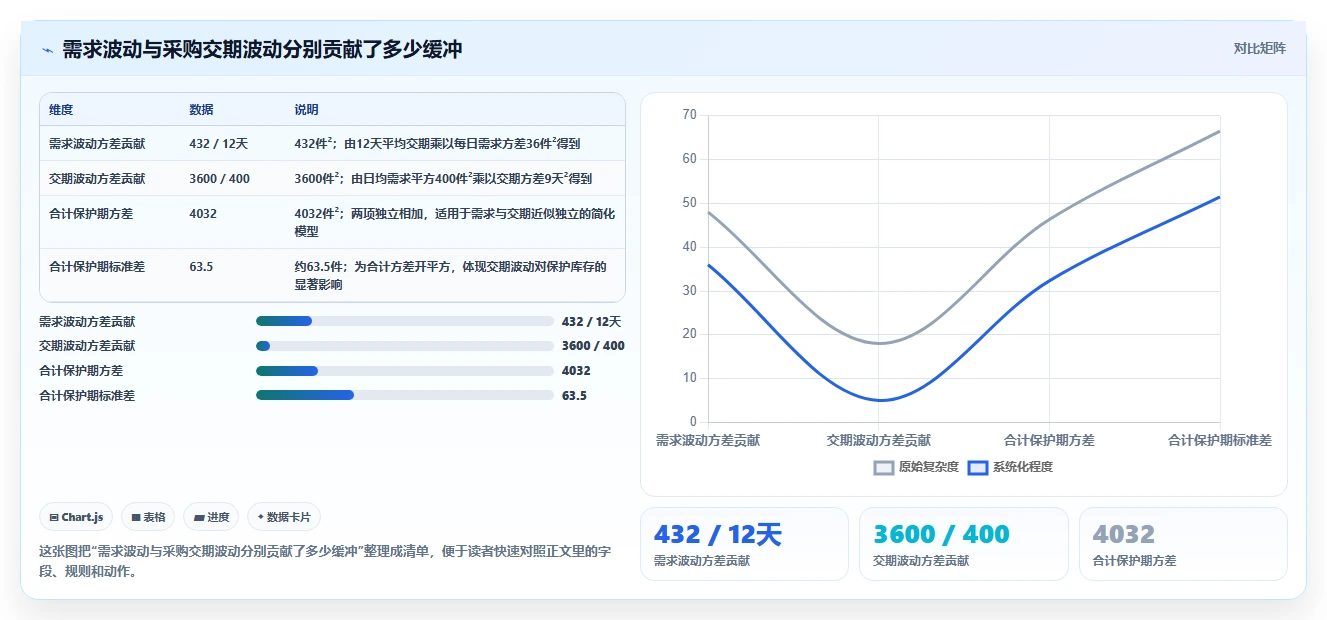Click the 交期波动方差贡献 progress bar
Viewport: 1327px width, 620px height.
coord(405,346)
